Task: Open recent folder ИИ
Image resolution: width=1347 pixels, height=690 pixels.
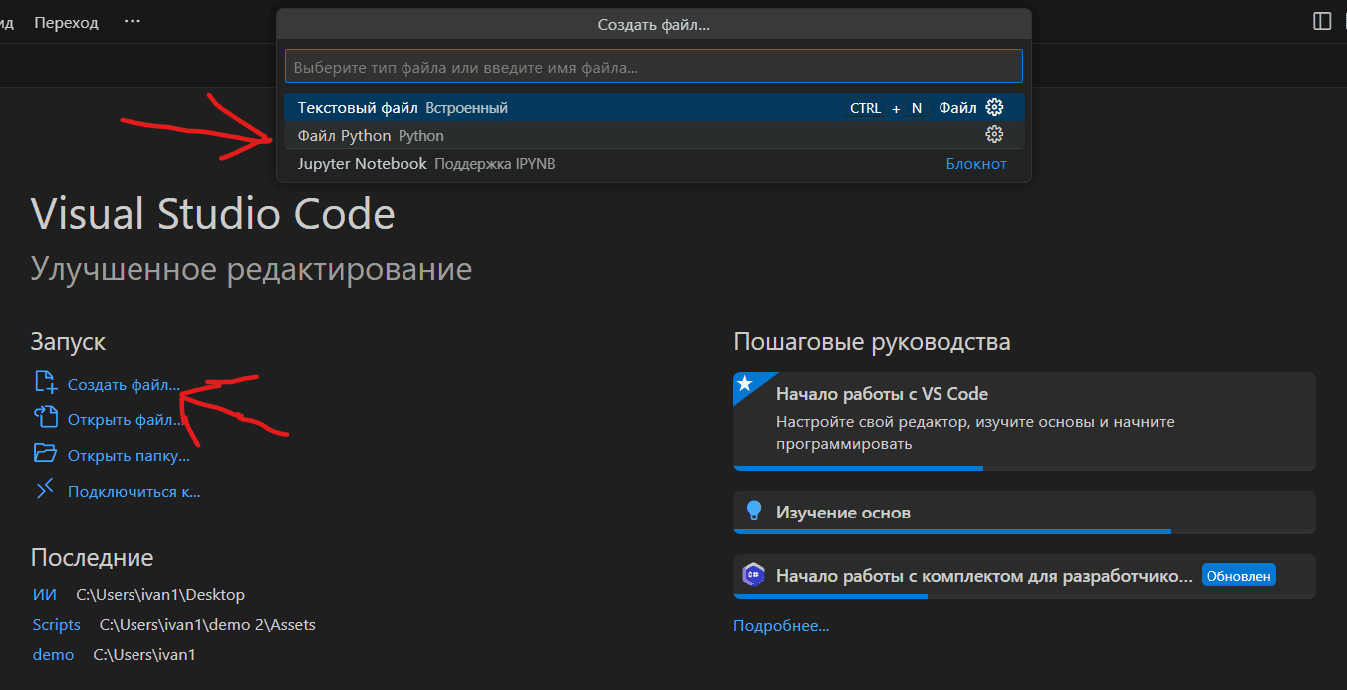Action: [44, 594]
